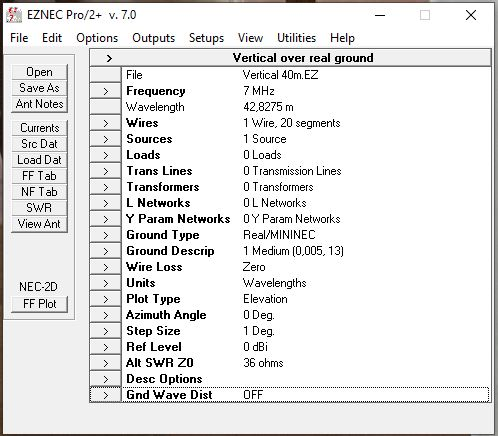The height and width of the screenshot is (436, 498).
Task: Click the FF Plot button
Action: [39, 304]
